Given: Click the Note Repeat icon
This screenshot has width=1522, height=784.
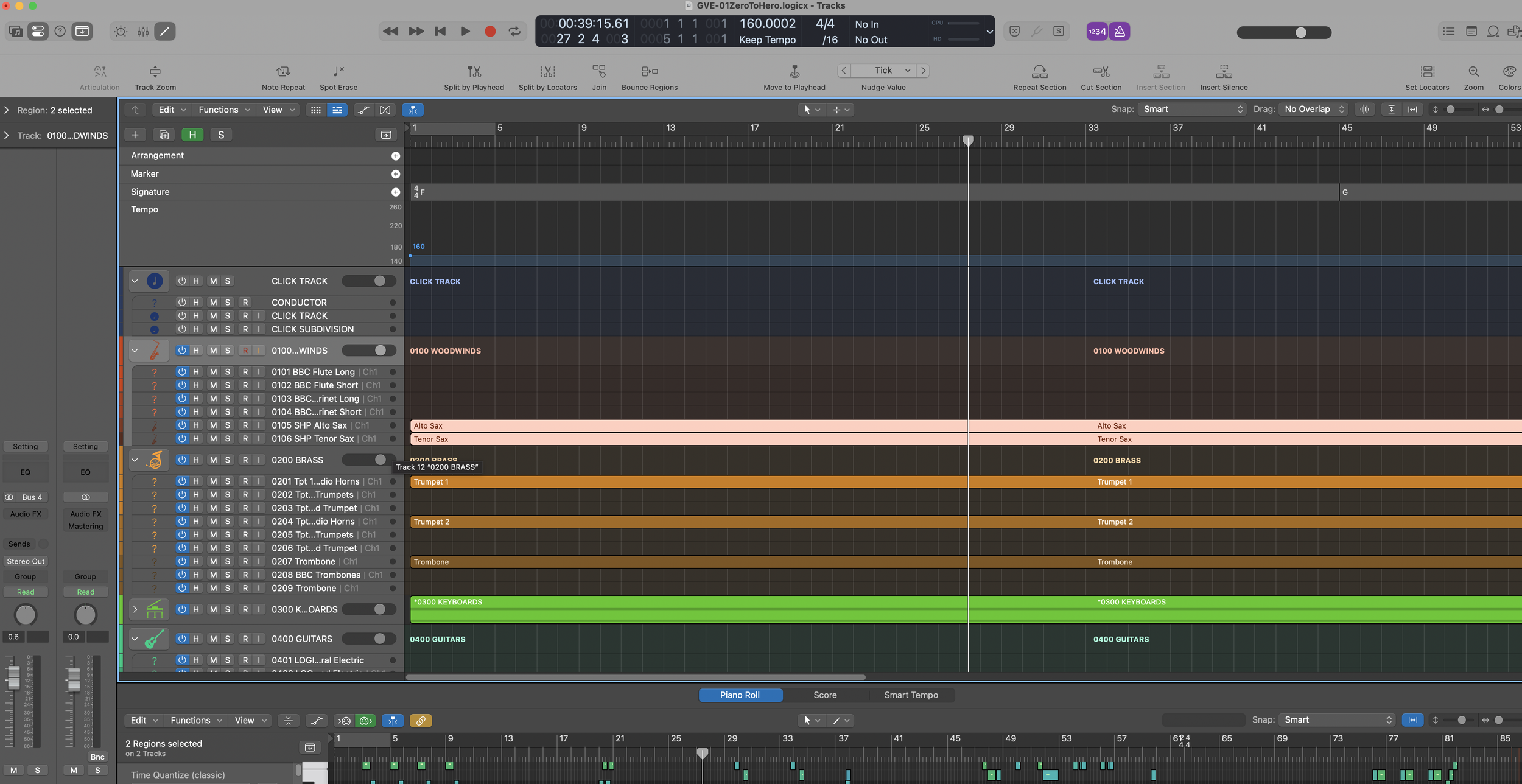Looking at the screenshot, I should [x=283, y=72].
